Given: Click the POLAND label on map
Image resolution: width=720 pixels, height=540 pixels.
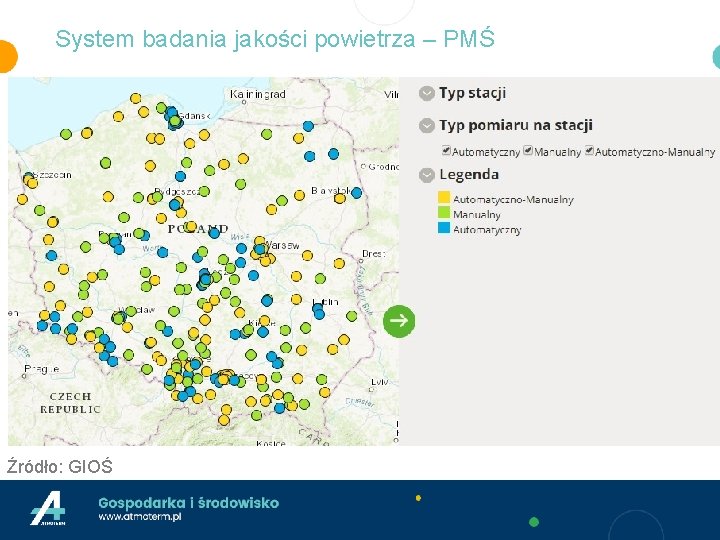Looking at the screenshot, I should tap(198, 229).
